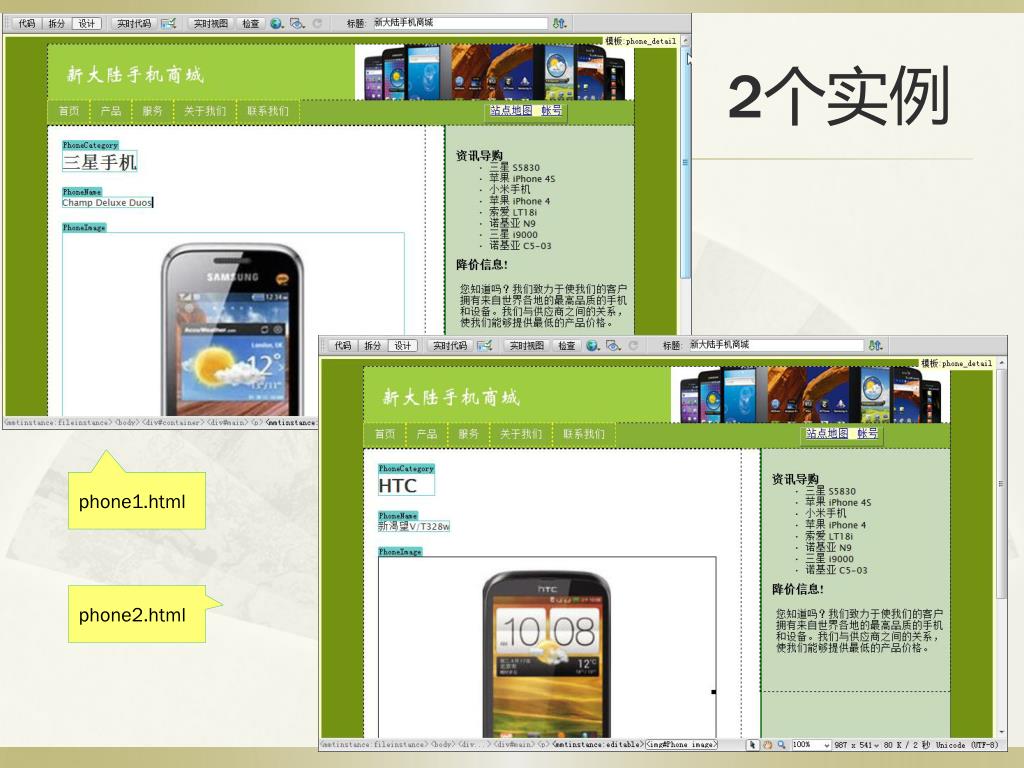Select 设计 view button in phone1 window

86,24
